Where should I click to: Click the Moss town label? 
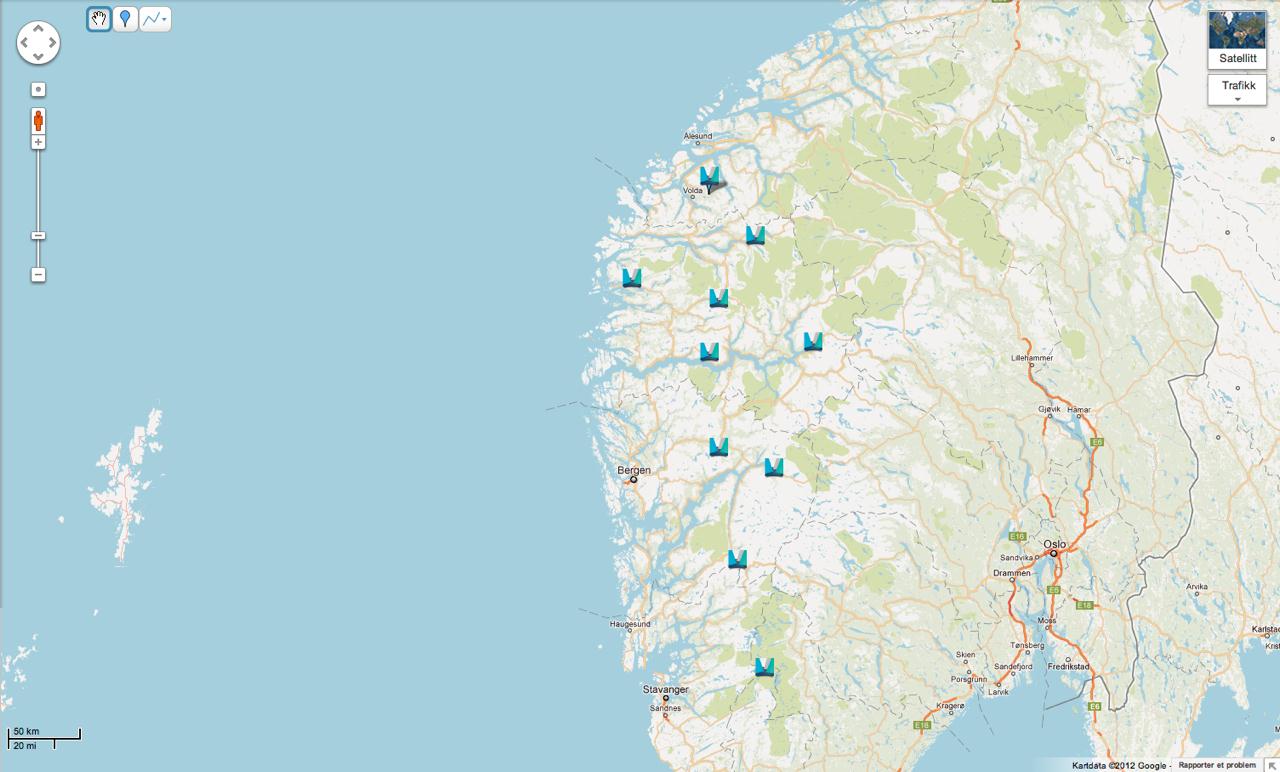tap(1047, 620)
